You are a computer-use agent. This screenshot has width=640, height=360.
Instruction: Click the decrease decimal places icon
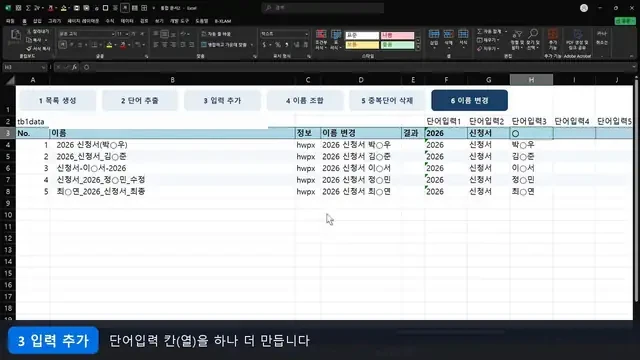click(x=305, y=45)
